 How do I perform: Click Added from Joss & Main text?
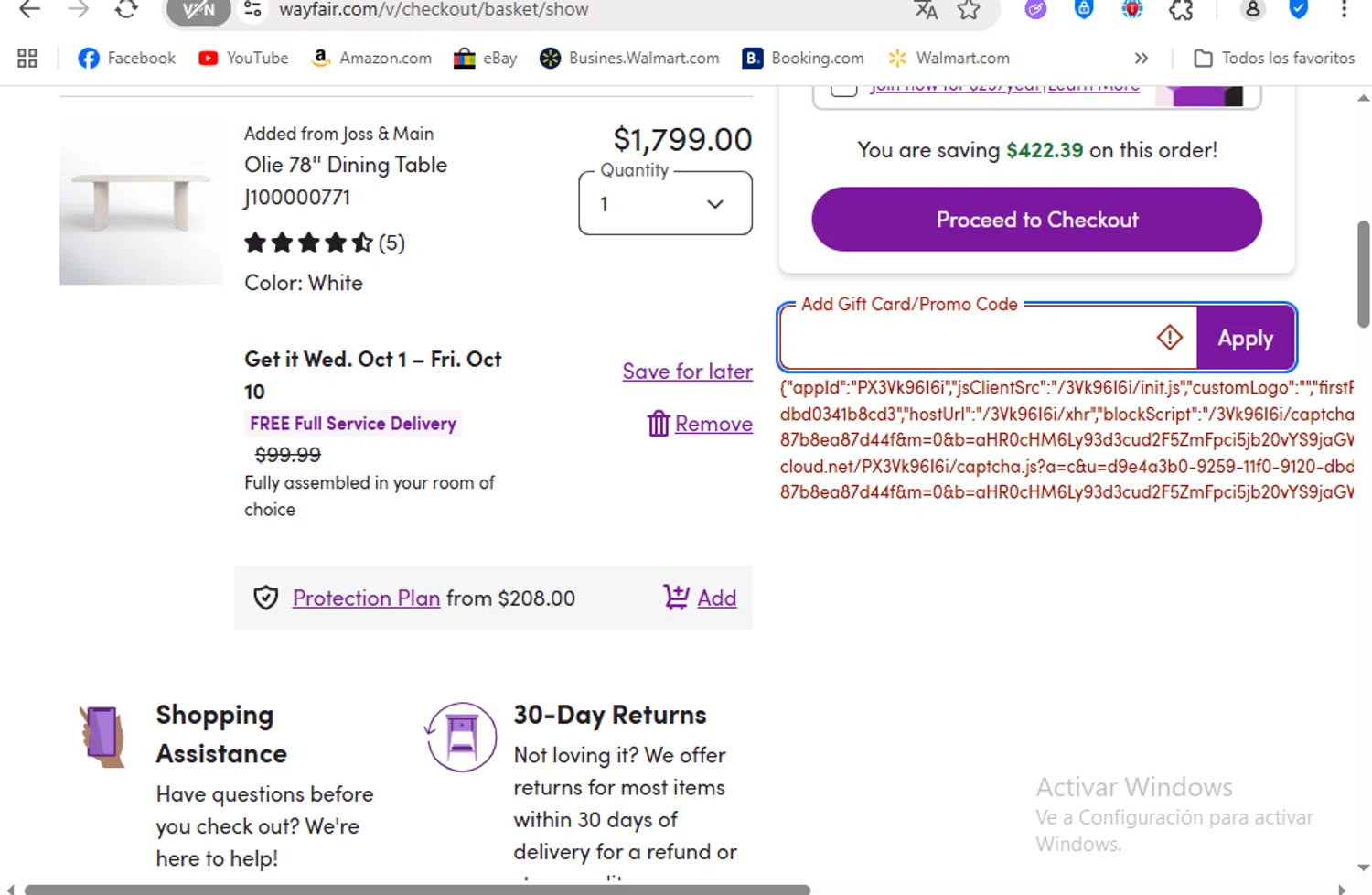tap(339, 134)
